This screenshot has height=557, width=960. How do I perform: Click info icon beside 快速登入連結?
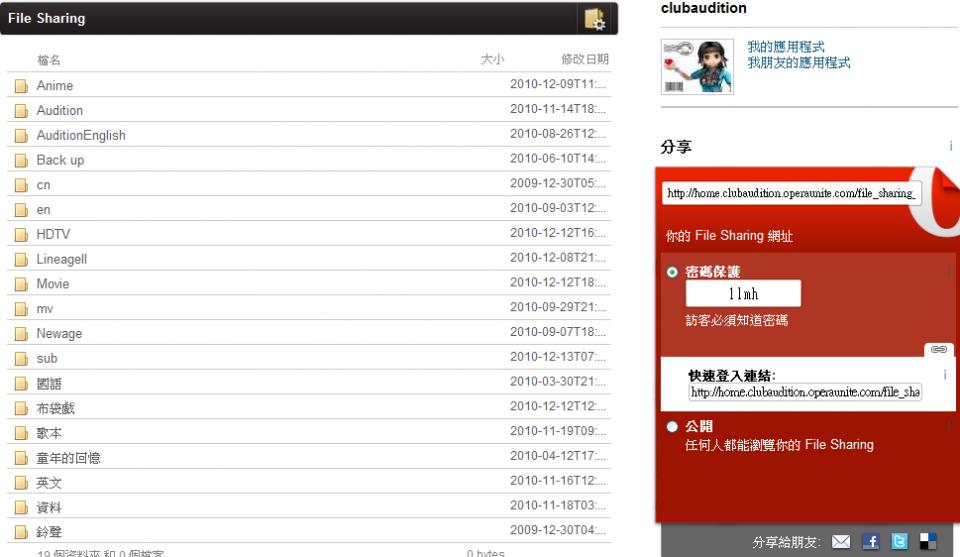coord(945,375)
